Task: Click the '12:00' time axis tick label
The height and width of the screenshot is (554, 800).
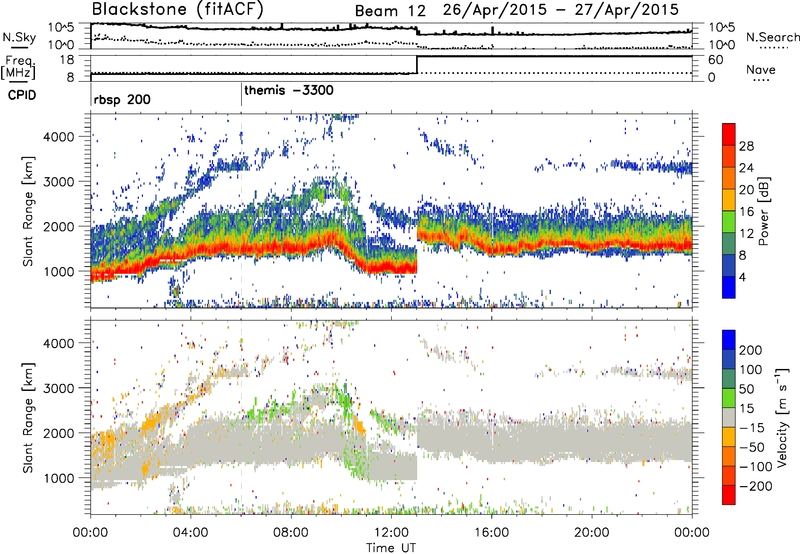Action: (x=391, y=533)
